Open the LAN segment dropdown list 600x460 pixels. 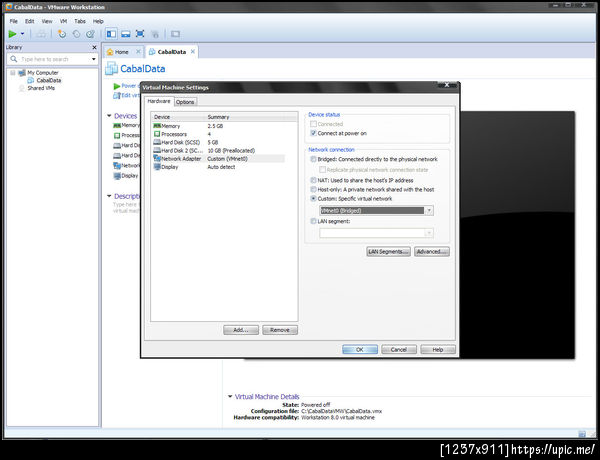(x=376, y=233)
